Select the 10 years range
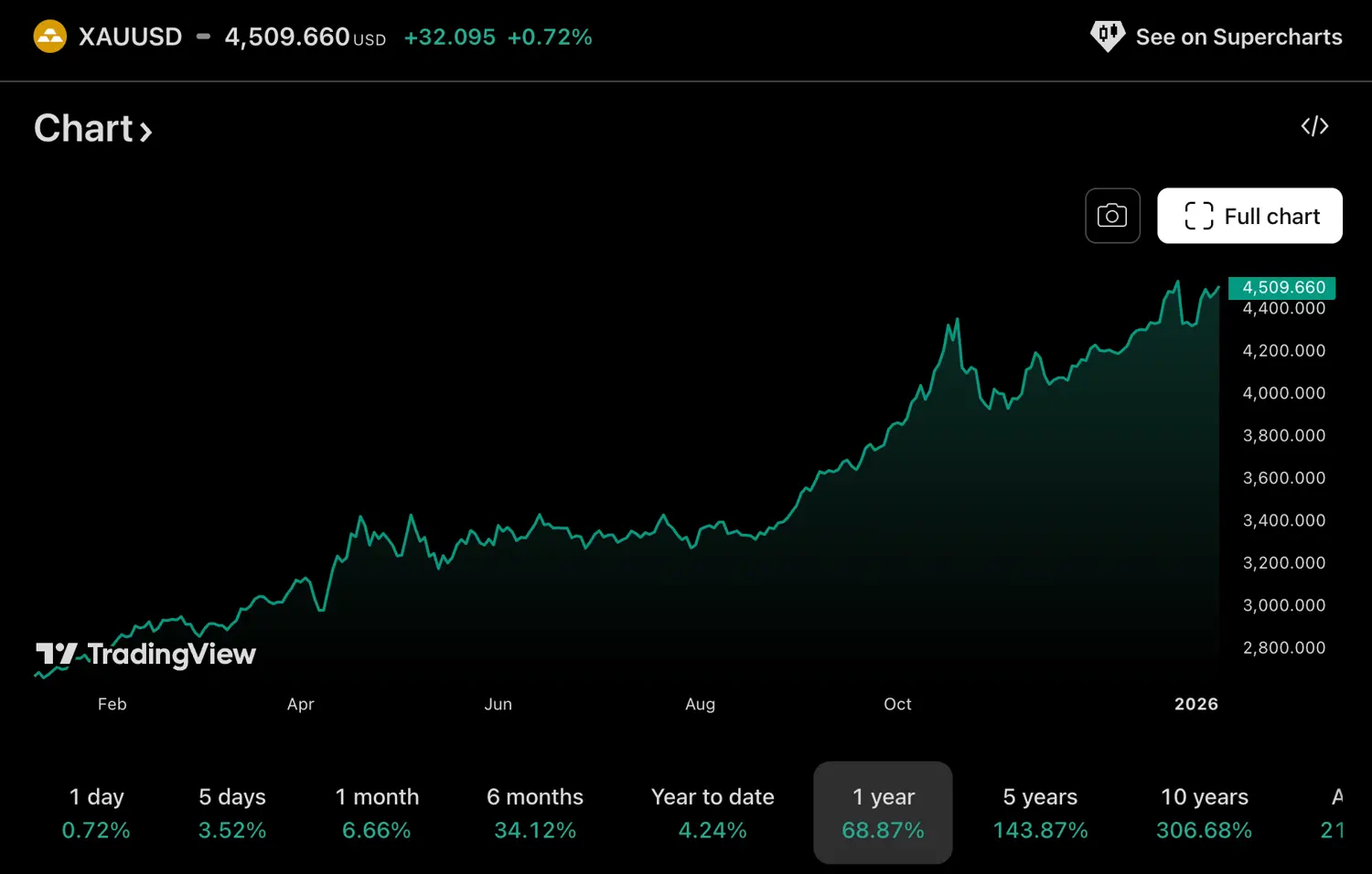 click(x=1204, y=812)
